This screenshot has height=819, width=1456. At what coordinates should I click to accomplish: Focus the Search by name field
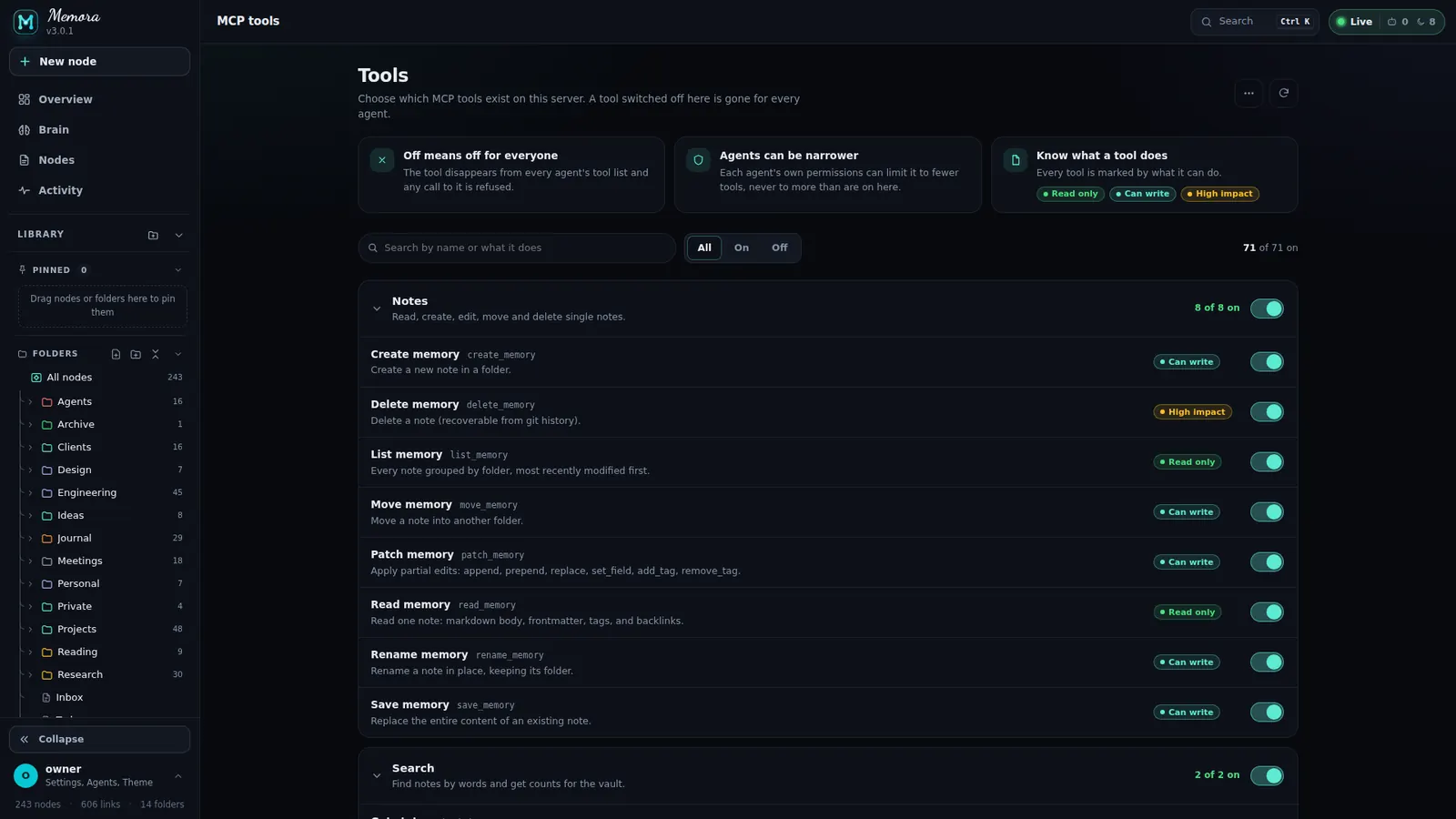[x=517, y=248]
